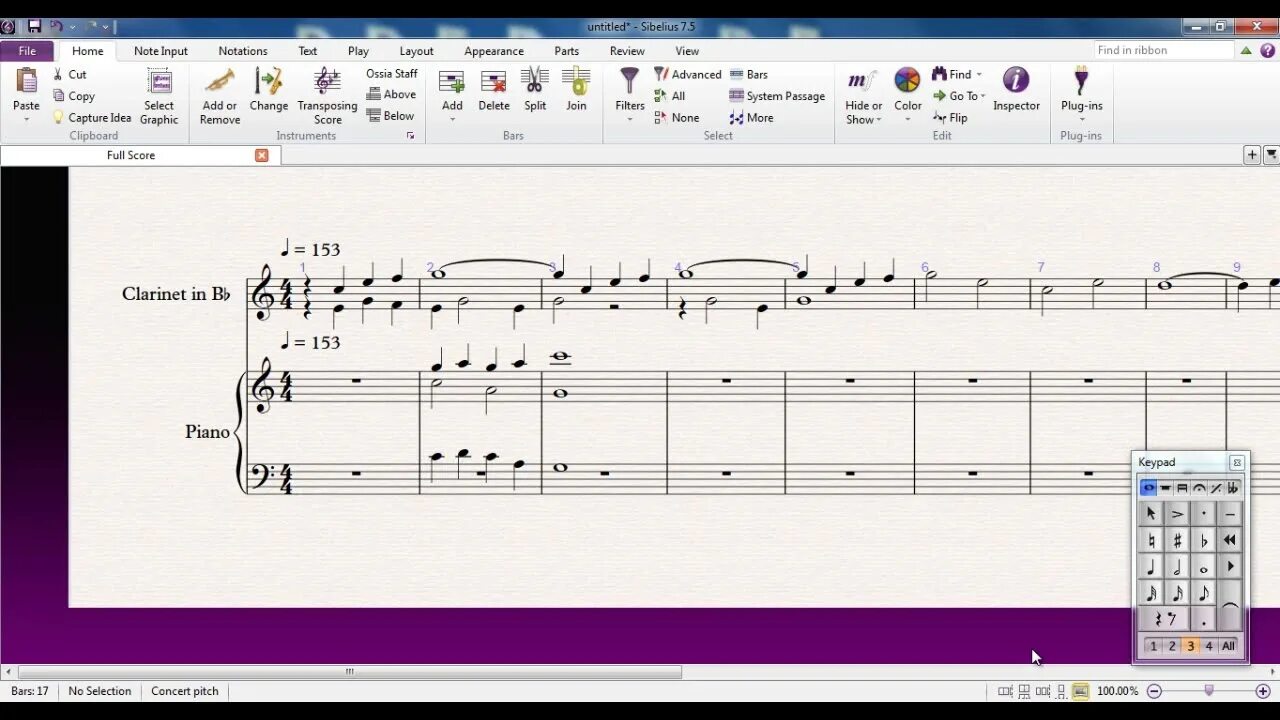The image size is (1280, 720).
Task: Open the Plug-ins dropdown
Action: [1081, 110]
